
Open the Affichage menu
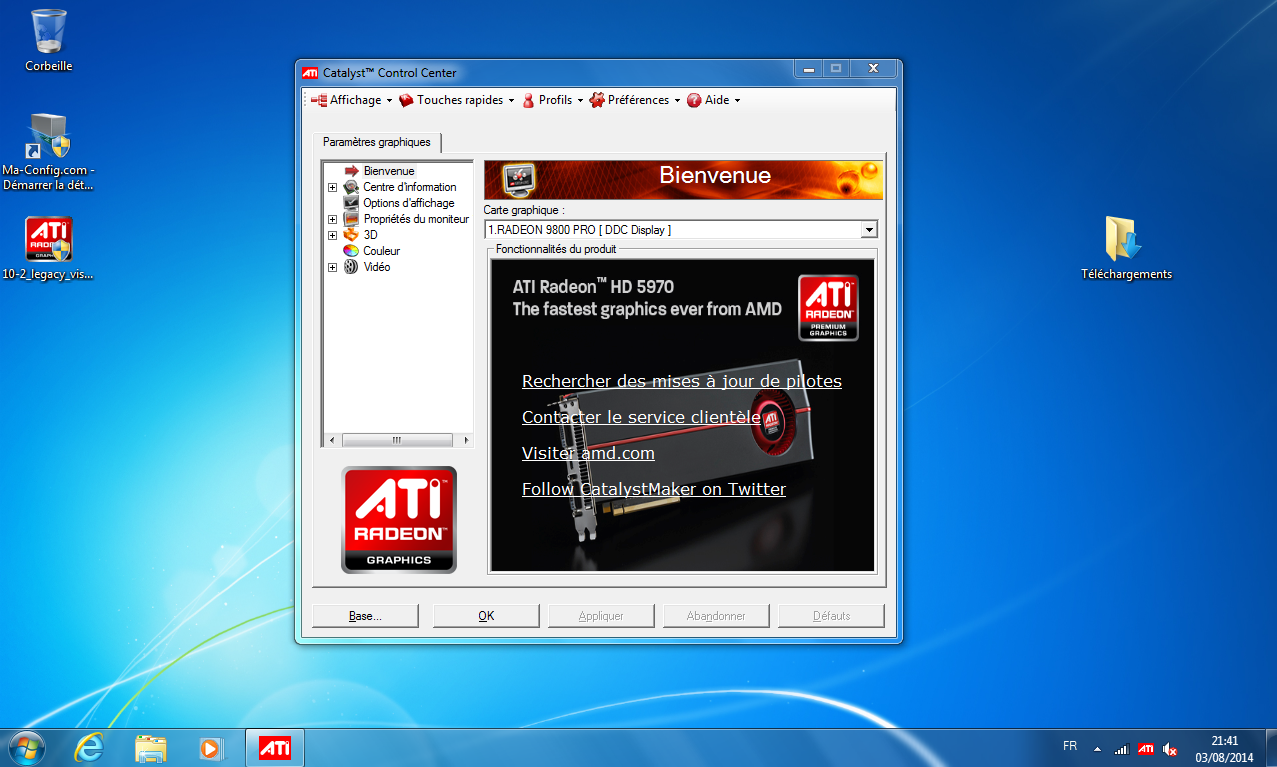pos(352,100)
